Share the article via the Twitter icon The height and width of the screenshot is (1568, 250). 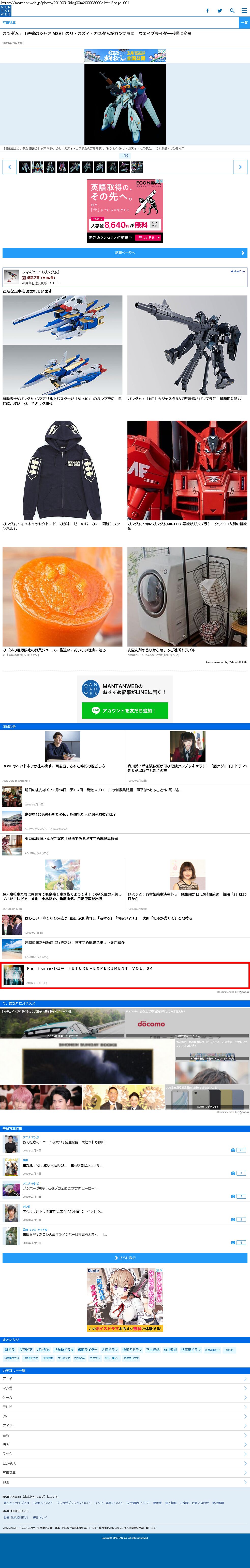(219, 10)
